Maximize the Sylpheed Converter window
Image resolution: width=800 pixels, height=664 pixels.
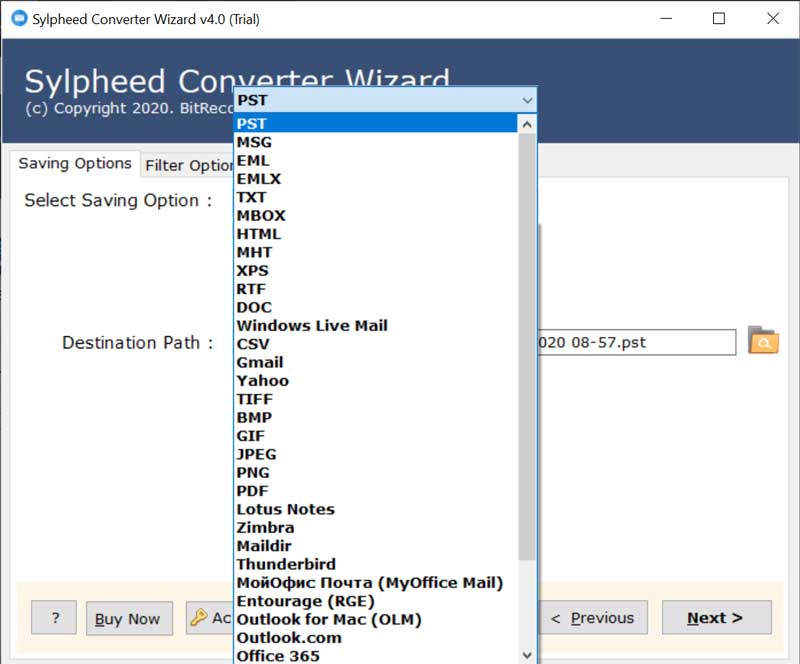pos(719,19)
